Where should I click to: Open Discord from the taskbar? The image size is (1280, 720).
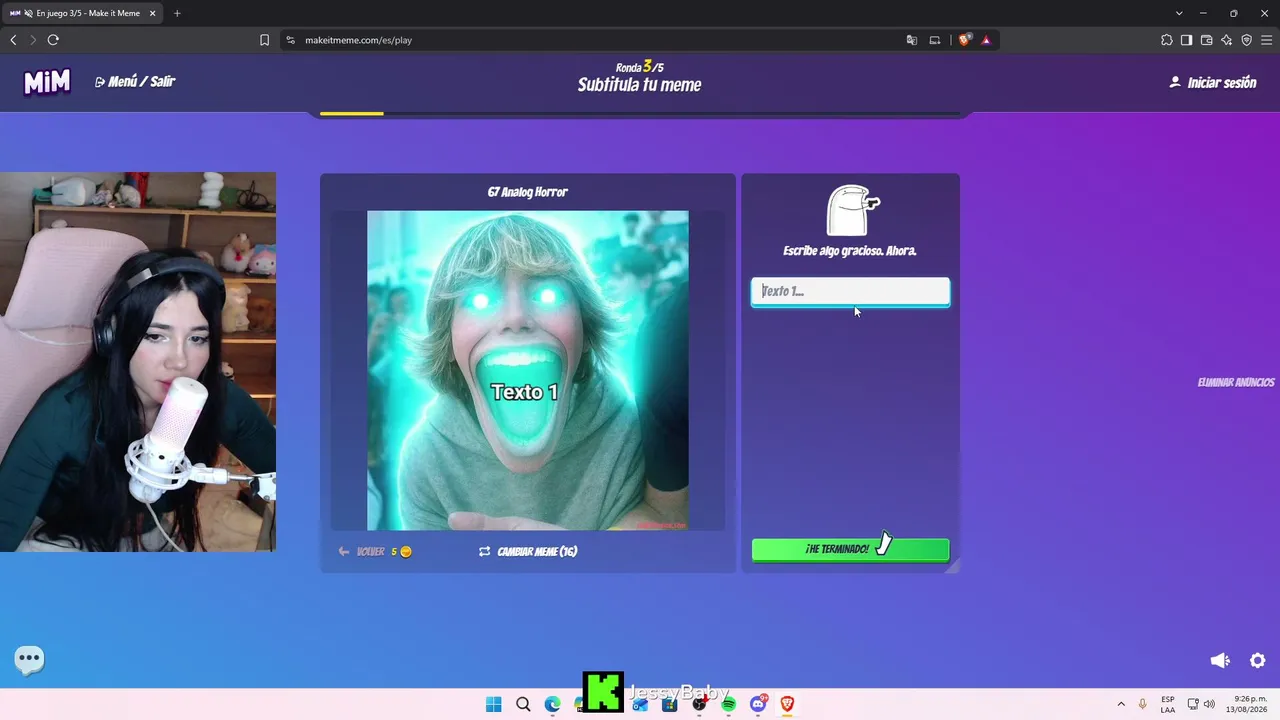point(758,704)
